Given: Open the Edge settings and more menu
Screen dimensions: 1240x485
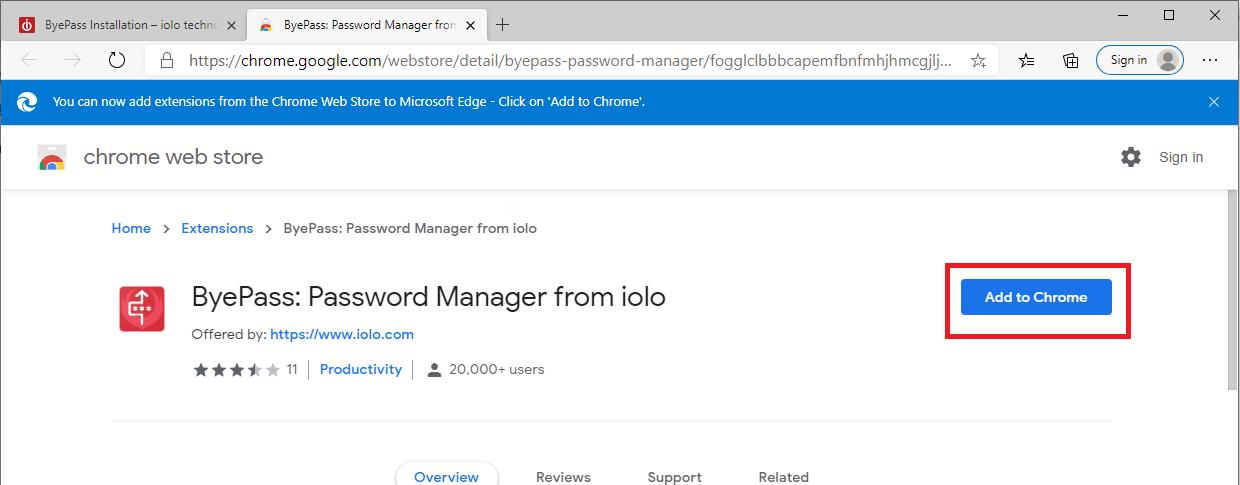Looking at the screenshot, I should (1210, 60).
